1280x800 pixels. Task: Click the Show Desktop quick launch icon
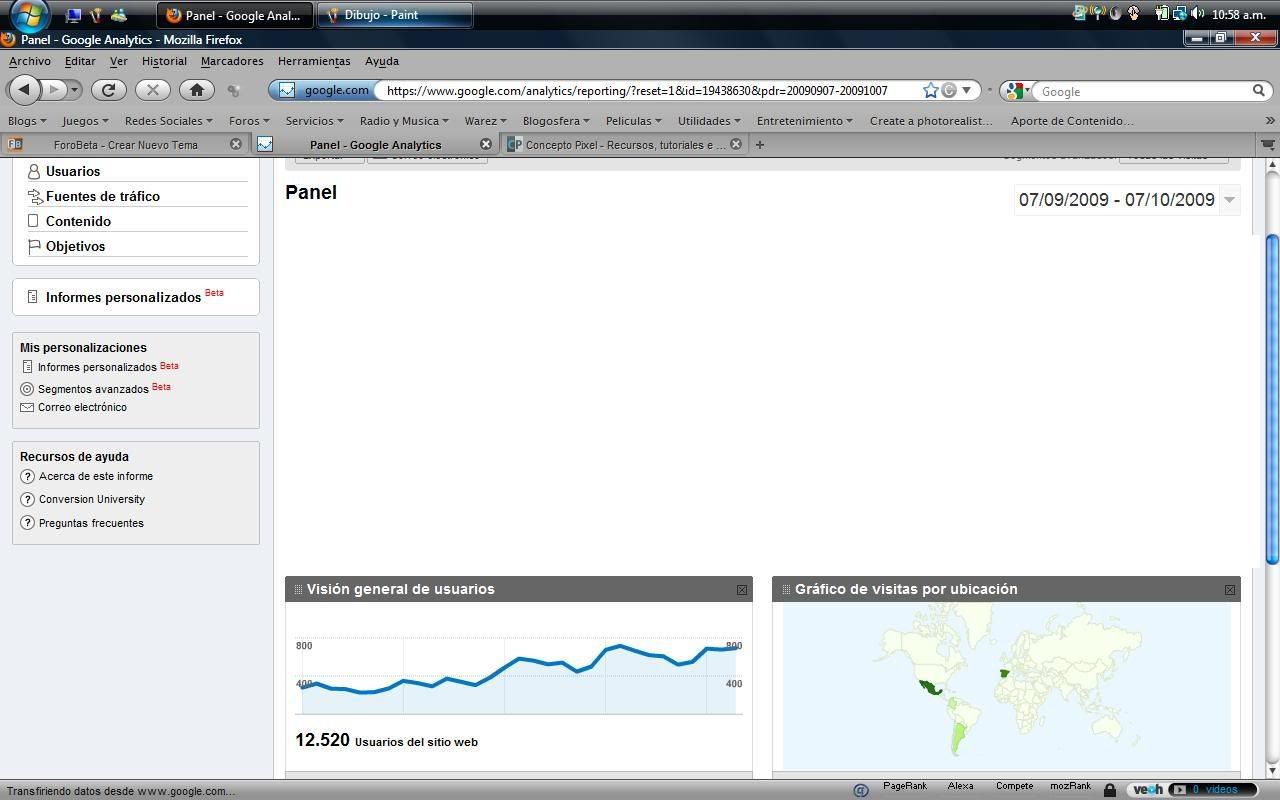point(72,15)
